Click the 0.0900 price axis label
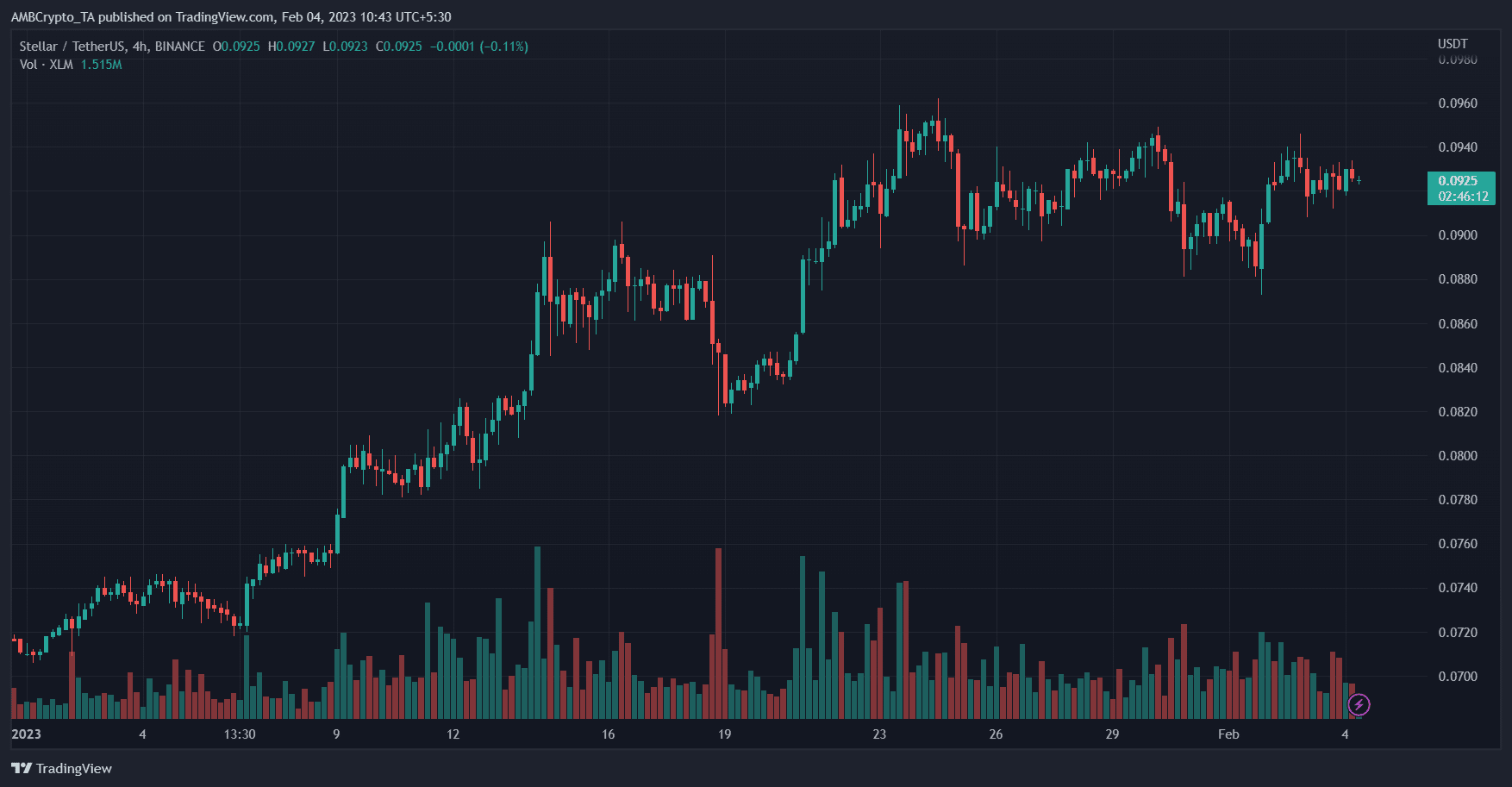This screenshot has width=1512, height=787. [1458, 235]
